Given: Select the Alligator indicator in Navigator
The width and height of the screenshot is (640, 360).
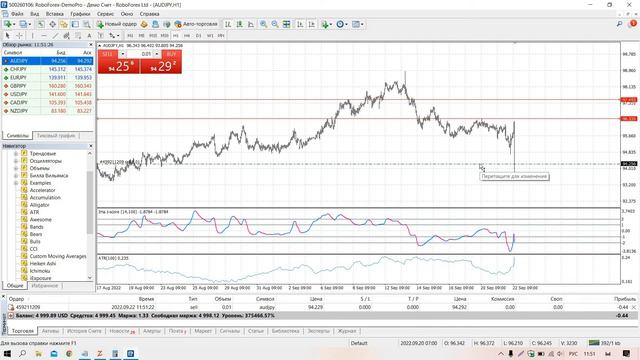Looking at the screenshot, I should [39, 205].
